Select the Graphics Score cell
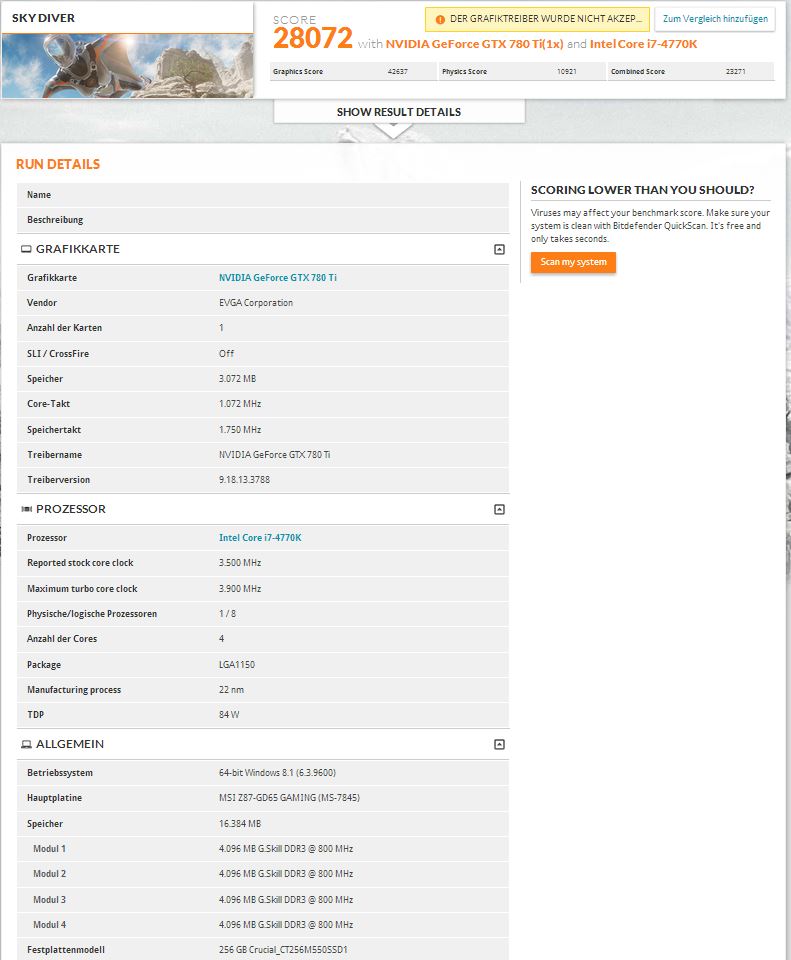This screenshot has width=791, height=960. (353, 72)
